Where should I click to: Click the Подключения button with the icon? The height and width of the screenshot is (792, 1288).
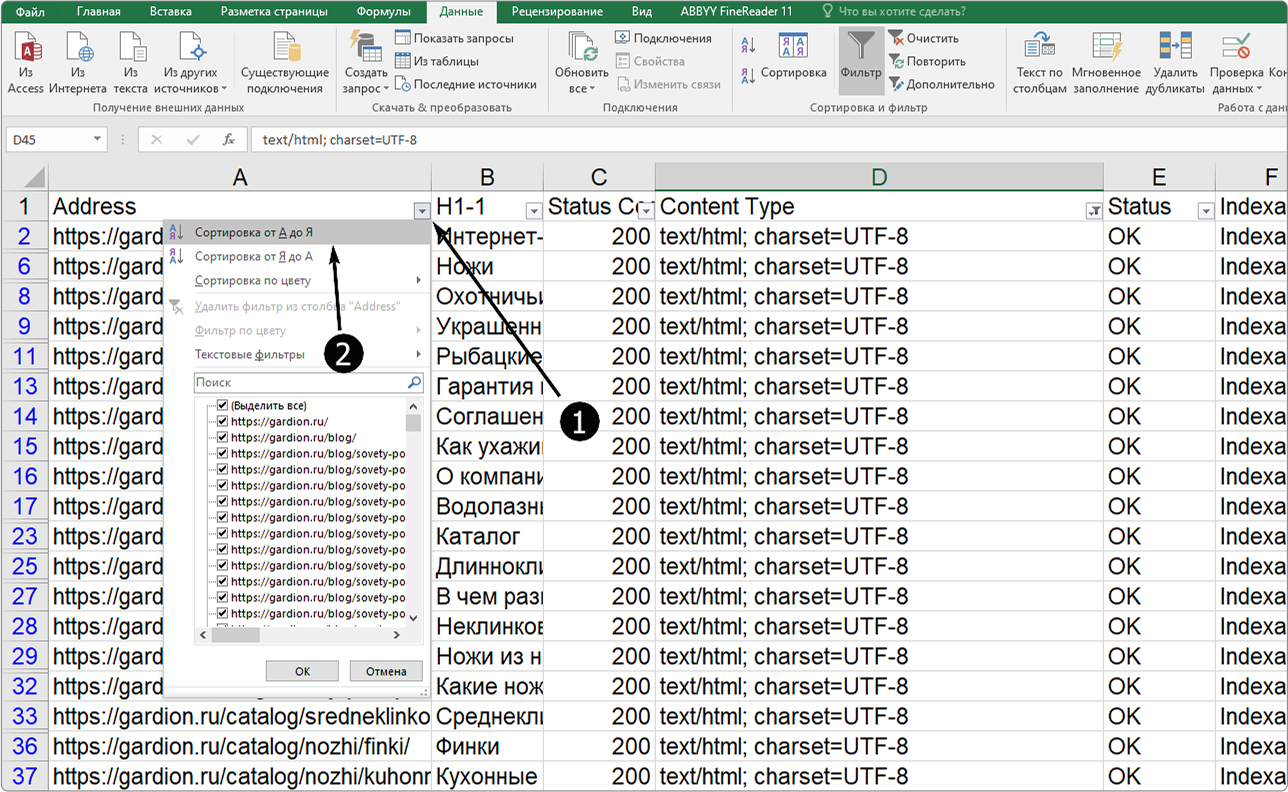662,38
